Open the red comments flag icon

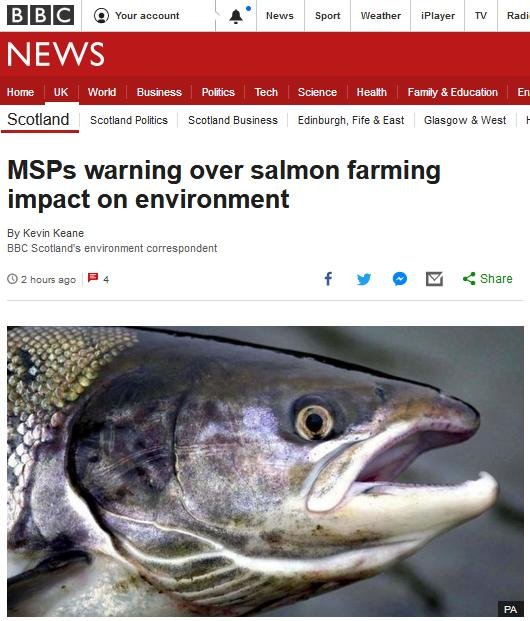point(93,278)
